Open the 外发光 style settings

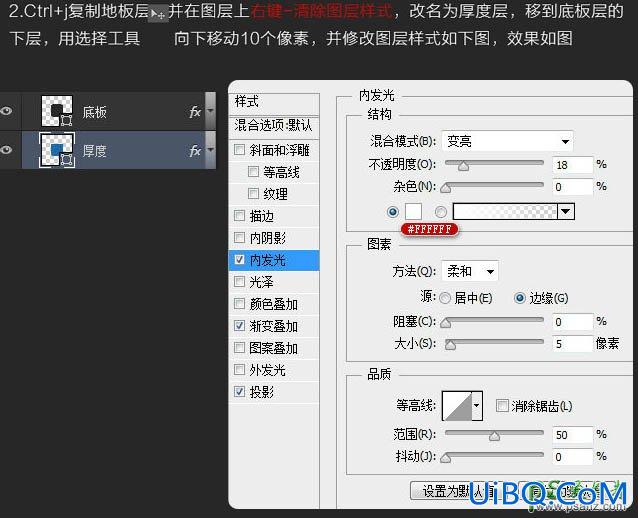pos(267,370)
